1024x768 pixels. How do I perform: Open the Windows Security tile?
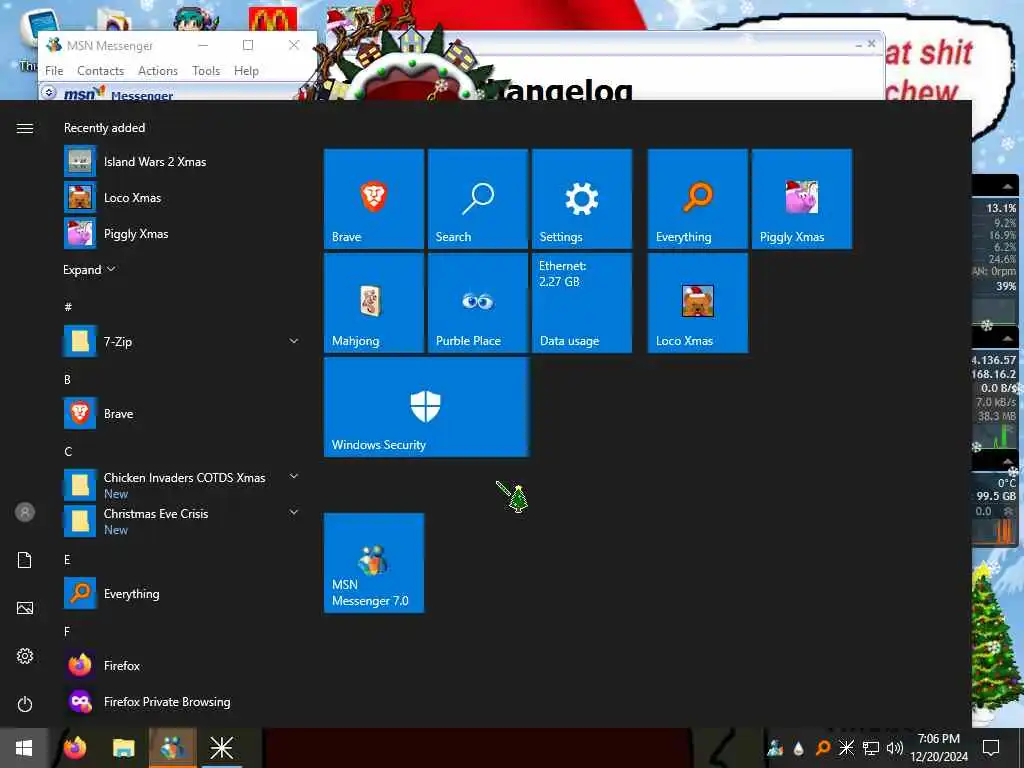pyautogui.click(x=426, y=407)
